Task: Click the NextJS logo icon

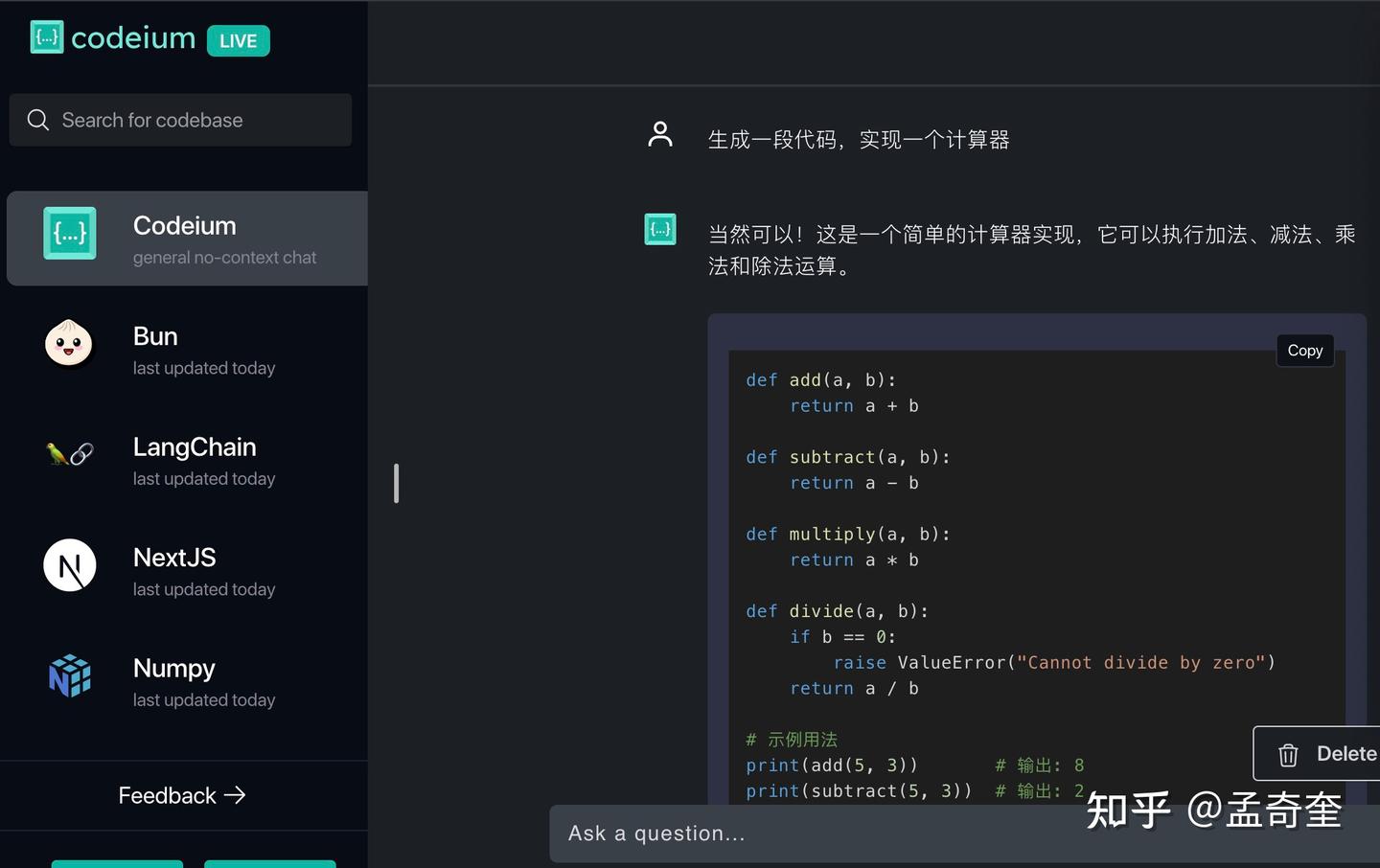Action: (x=70, y=565)
